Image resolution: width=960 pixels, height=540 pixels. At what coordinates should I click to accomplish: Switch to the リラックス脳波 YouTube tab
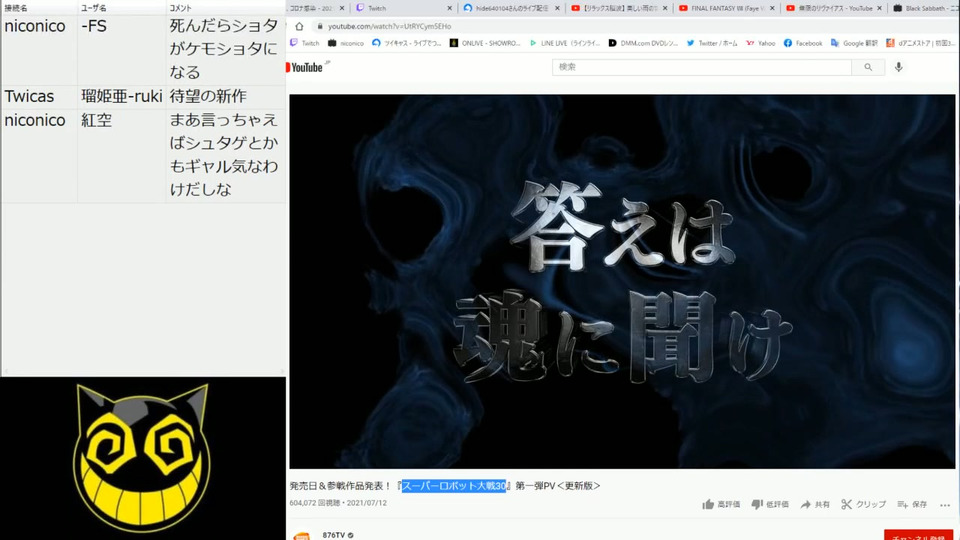pyautogui.click(x=619, y=8)
